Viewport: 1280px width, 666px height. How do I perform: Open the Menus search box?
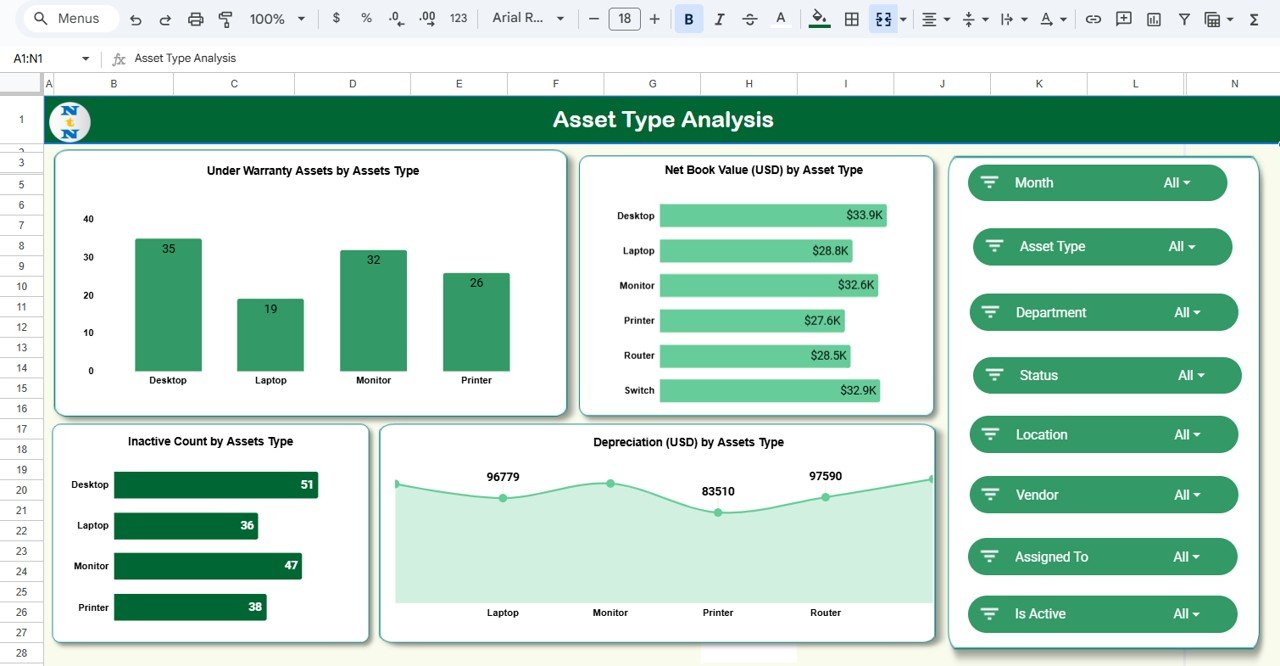[x=68, y=18]
